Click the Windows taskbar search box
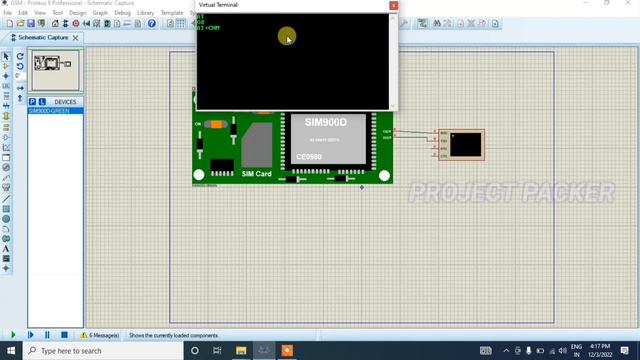This screenshot has height=360, width=640. (x=103, y=351)
